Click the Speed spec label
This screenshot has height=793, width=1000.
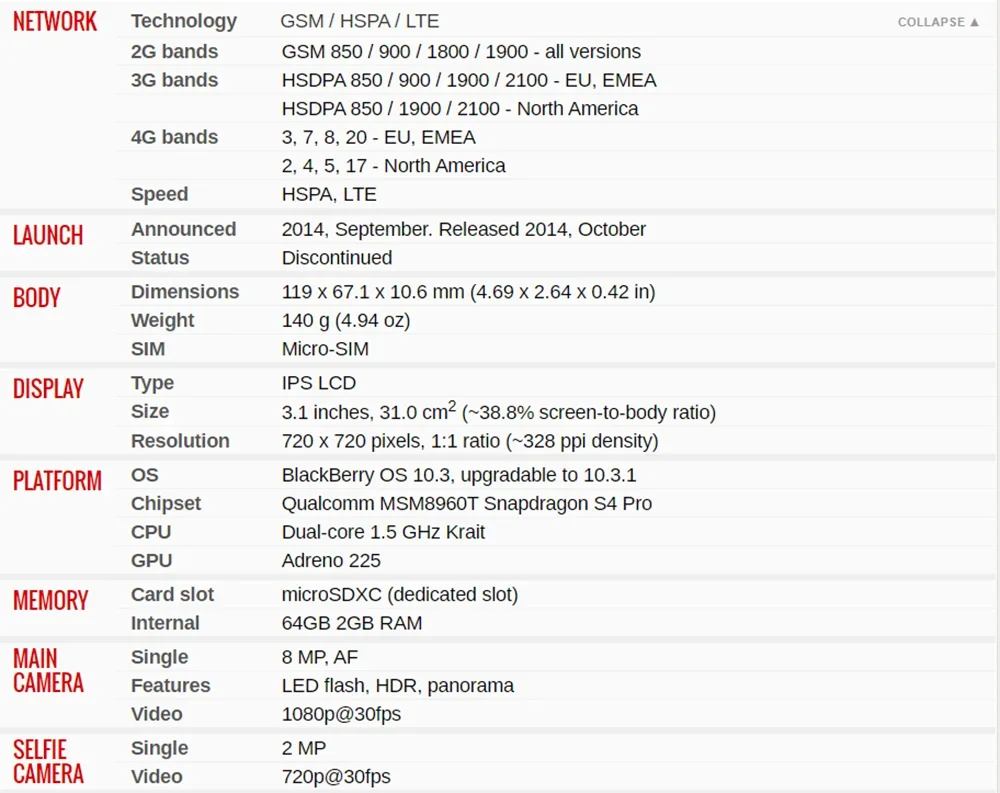[x=159, y=194]
